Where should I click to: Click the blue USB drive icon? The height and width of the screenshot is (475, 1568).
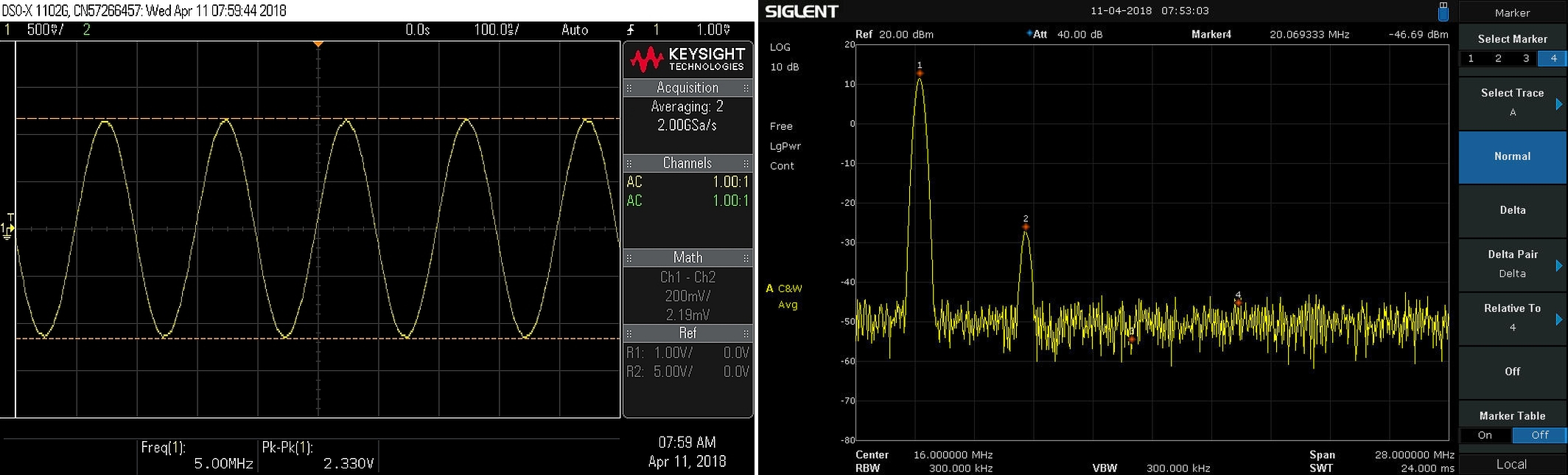1443,11
